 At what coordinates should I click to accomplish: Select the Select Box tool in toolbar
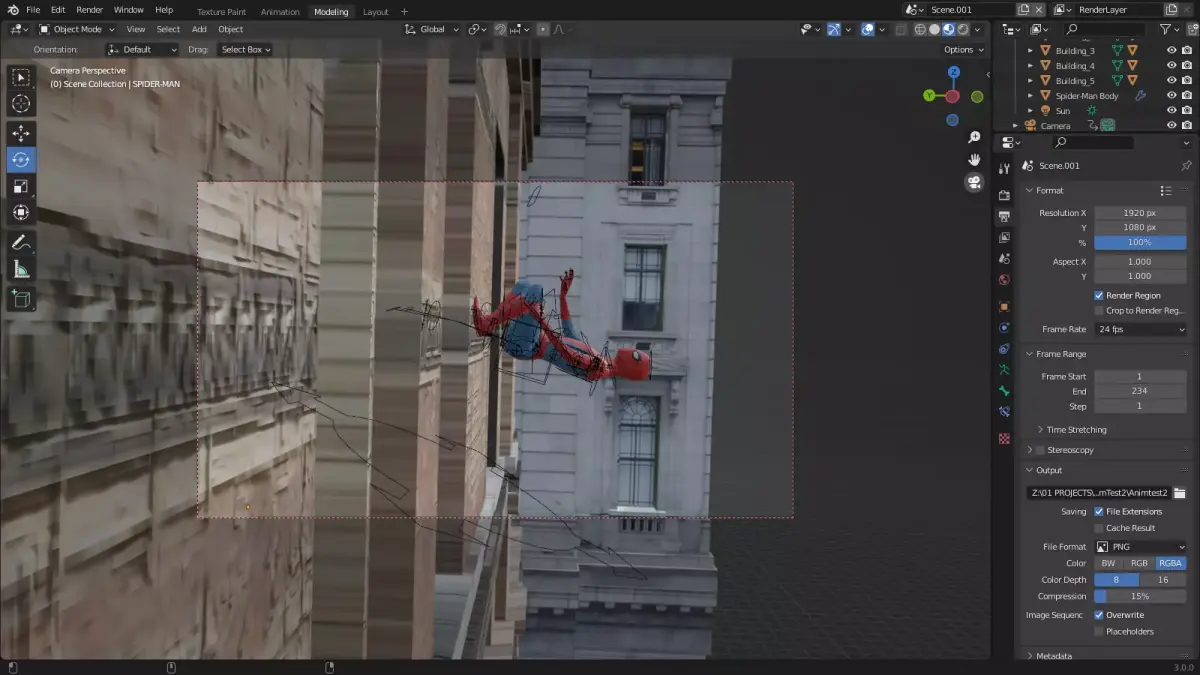(x=21, y=77)
